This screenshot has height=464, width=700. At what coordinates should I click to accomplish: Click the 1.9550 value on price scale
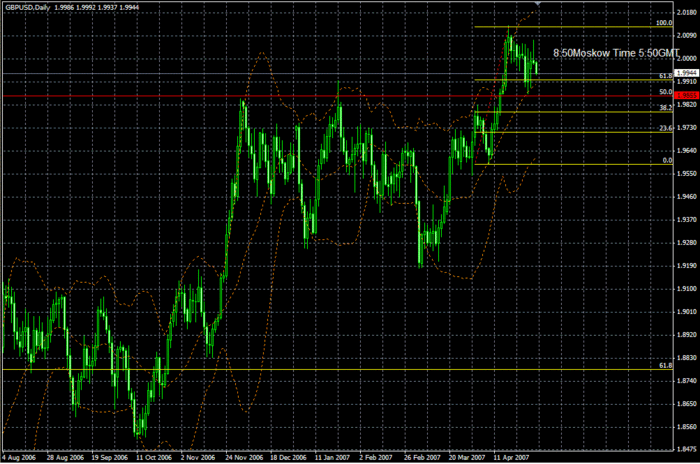(x=687, y=174)
